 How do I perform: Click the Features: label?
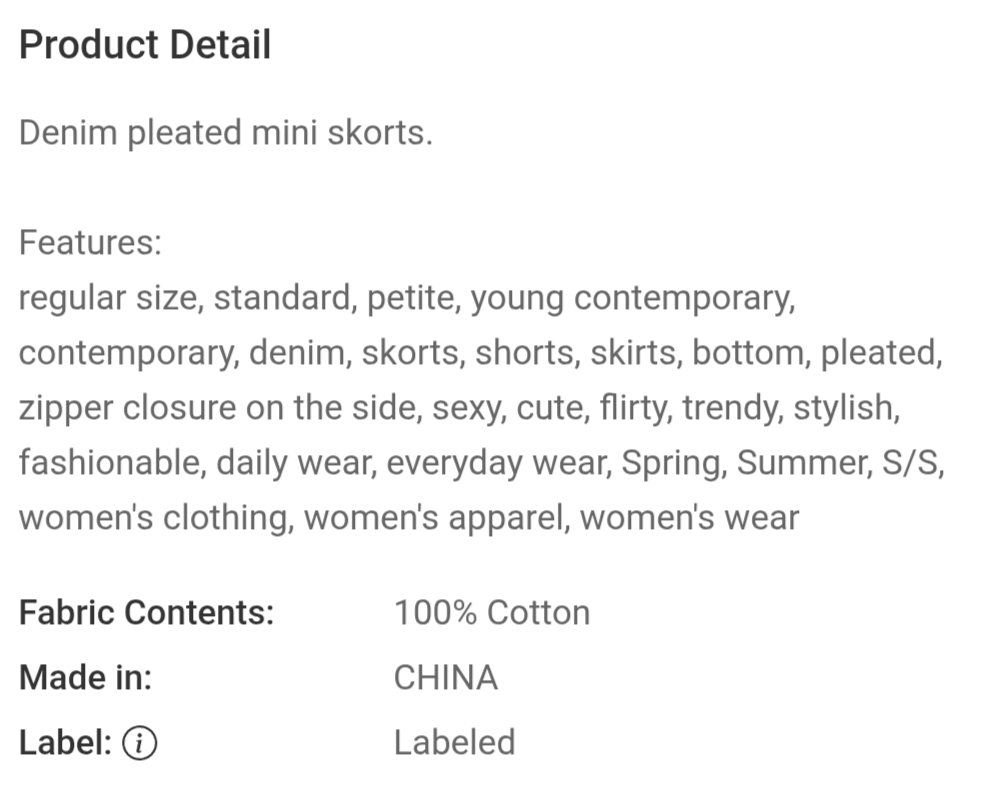[90, 242]
